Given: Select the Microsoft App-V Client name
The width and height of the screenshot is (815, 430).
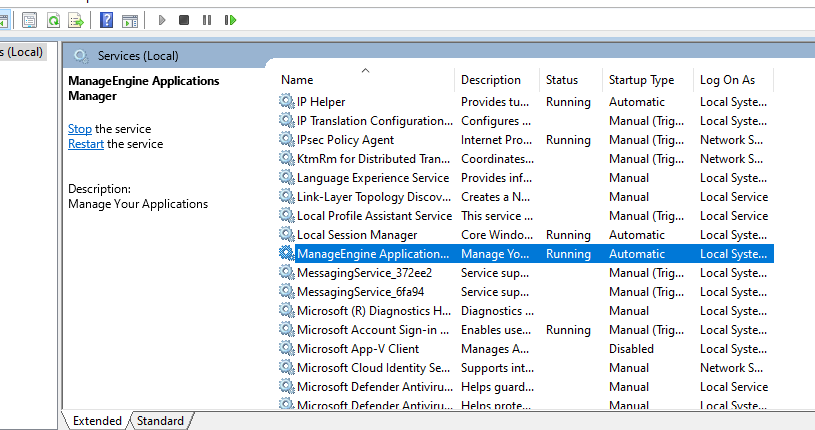Looking at the screenshot, I should tap(358, 349).
